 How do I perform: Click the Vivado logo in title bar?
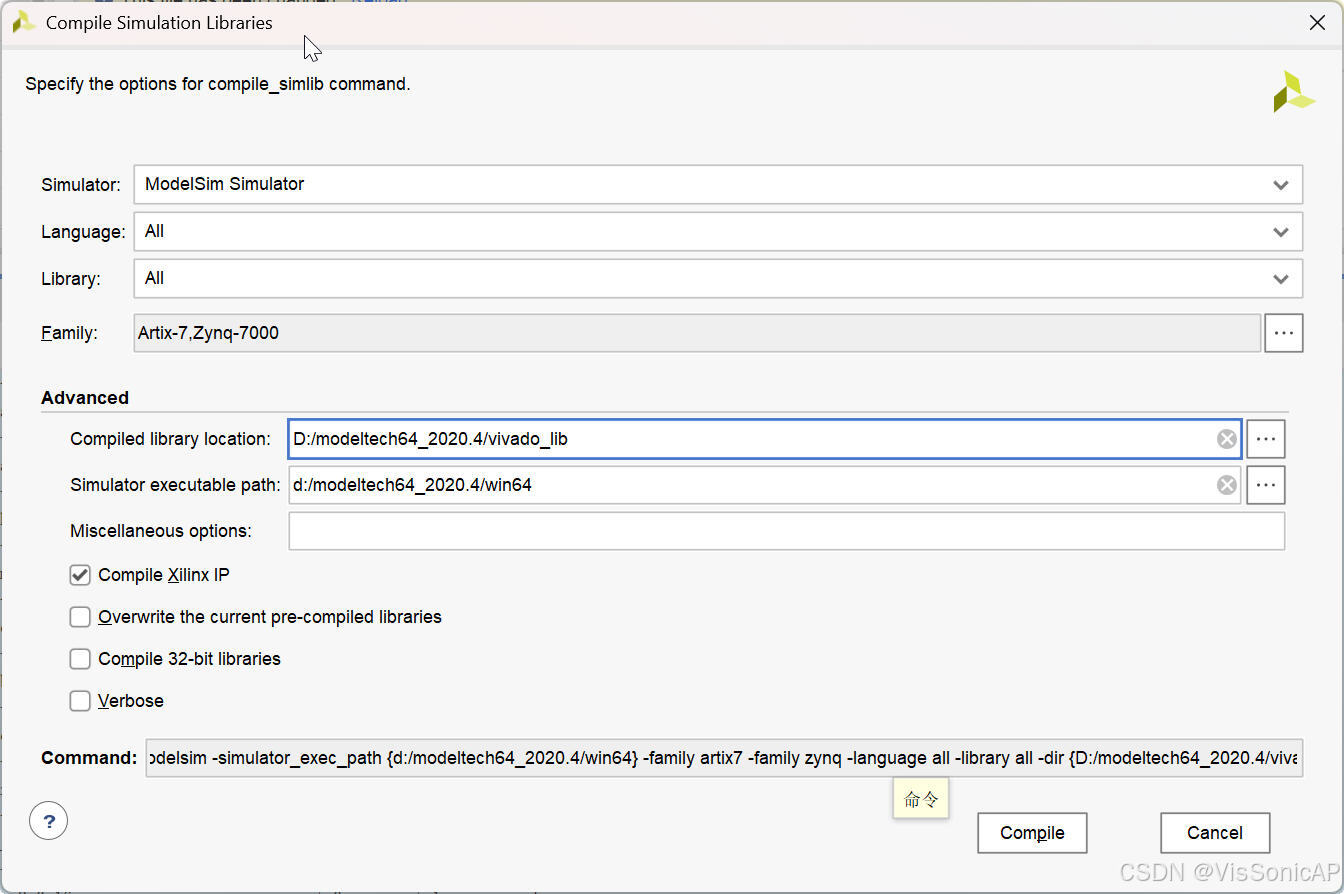(x=23, y=22)
